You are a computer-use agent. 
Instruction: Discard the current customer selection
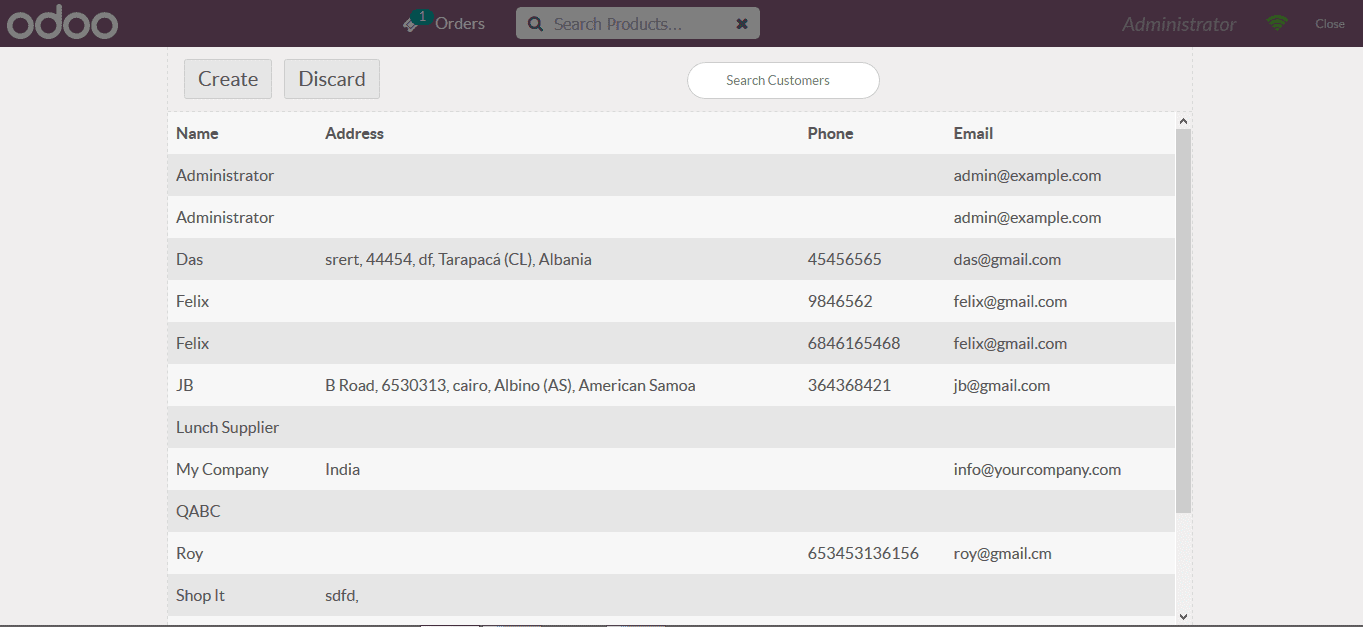click(331, 78)
